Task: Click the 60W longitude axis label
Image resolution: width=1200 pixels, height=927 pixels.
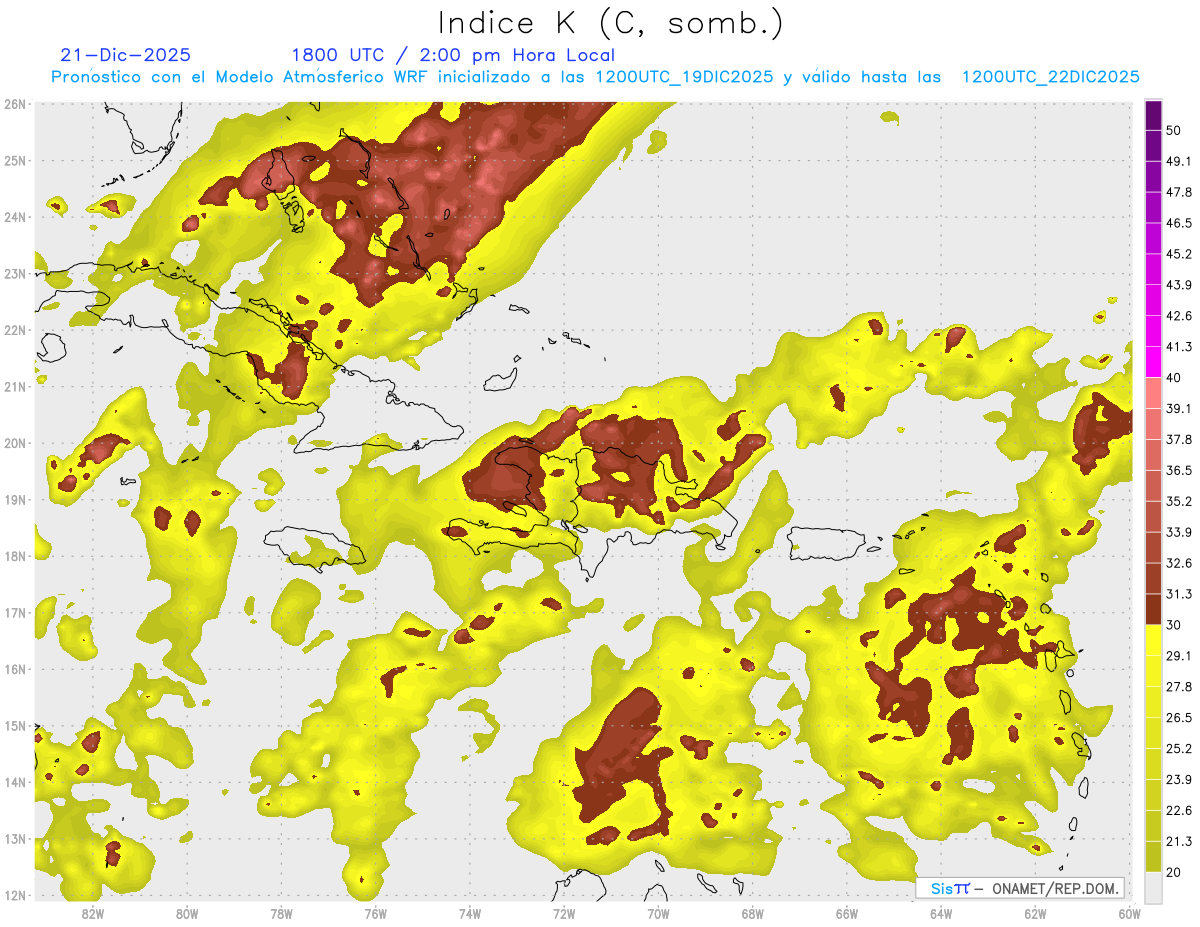Action: tap(1129, 913)
